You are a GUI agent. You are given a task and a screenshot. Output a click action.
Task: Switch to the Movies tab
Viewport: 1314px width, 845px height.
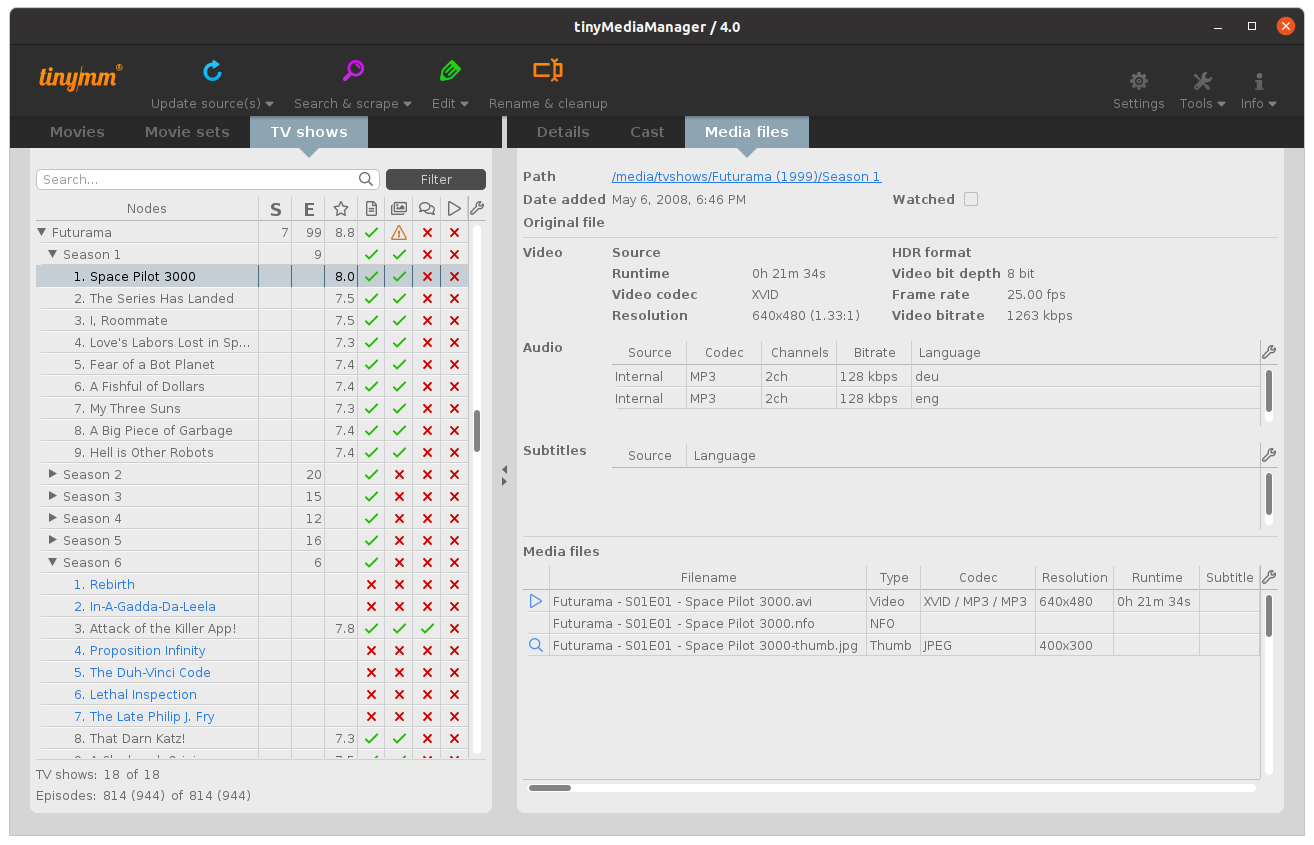(77, 132)
